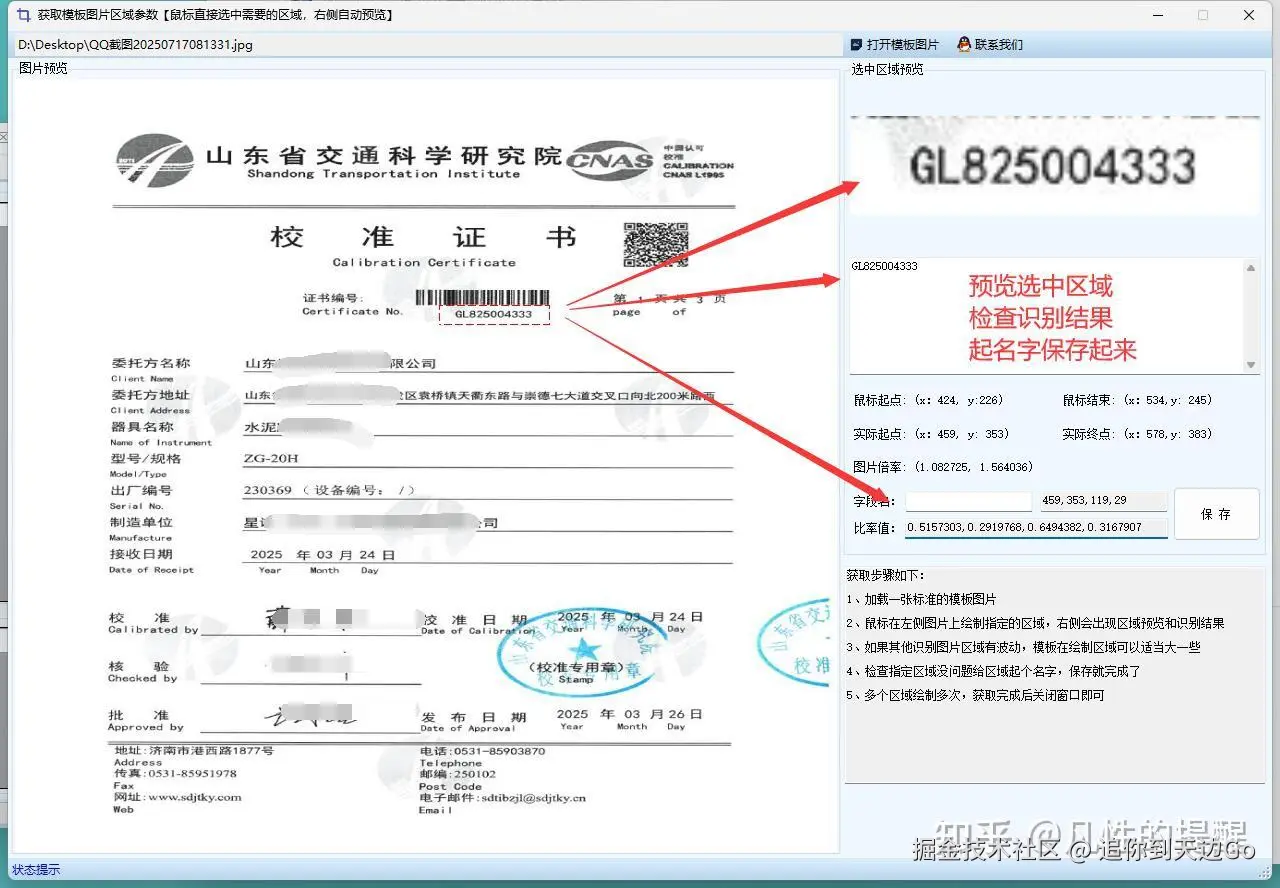Screen dimensions: 1280x888
Task: Click the 比率值 field with ratio values
Action: coord(1036,527)
